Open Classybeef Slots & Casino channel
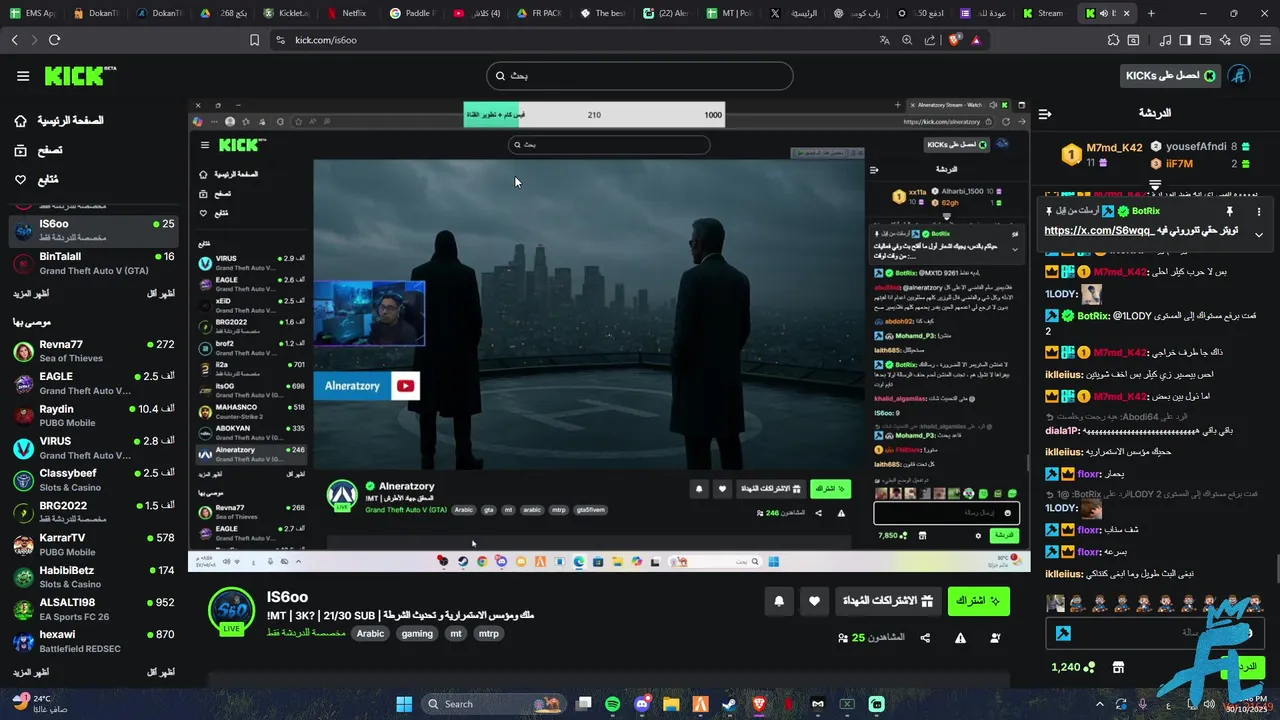The image size is (1280, 720). point(94,479)
